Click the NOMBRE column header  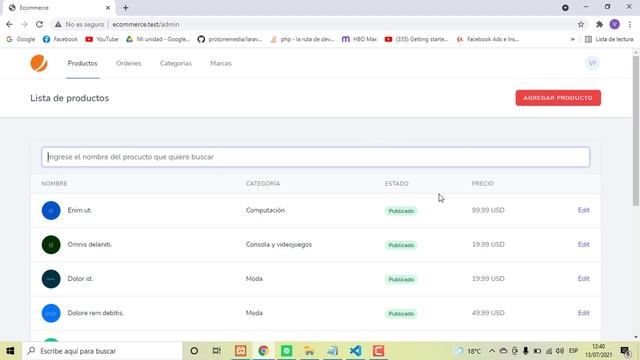(x=54, y=184)
